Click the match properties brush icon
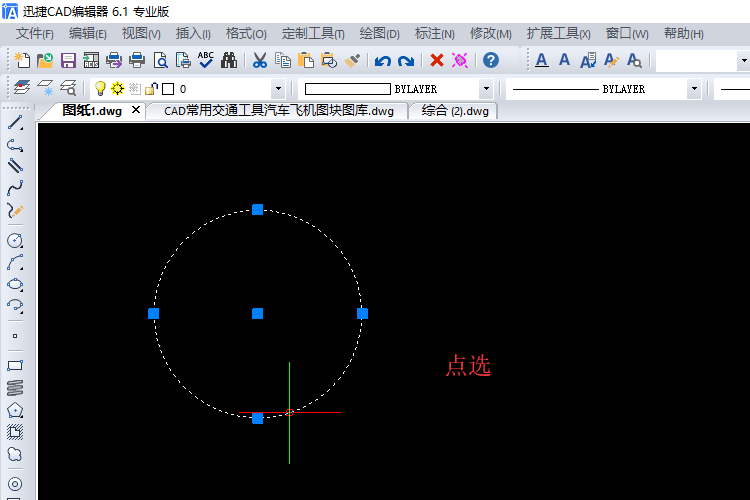This screenshot has width=750, height=500. pyautogui.click(x=352, y=61)
